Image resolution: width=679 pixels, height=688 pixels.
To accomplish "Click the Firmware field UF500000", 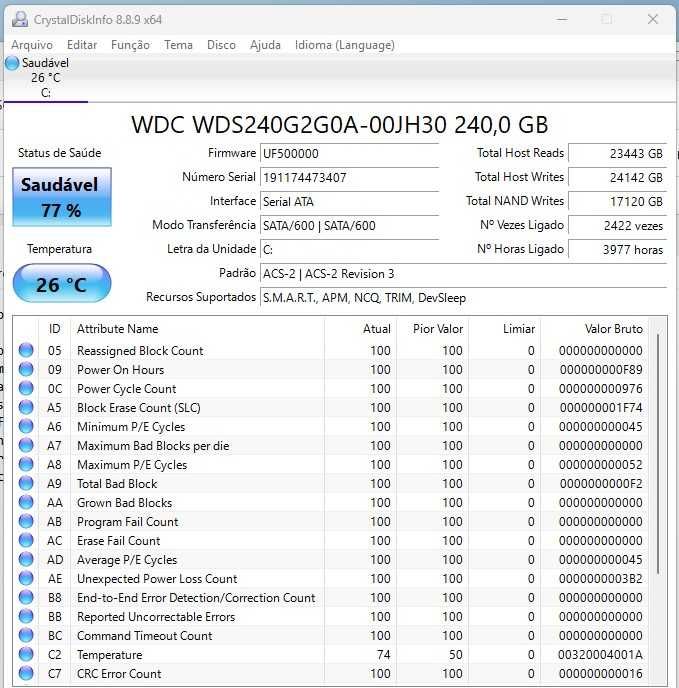I will coord(349,154).
